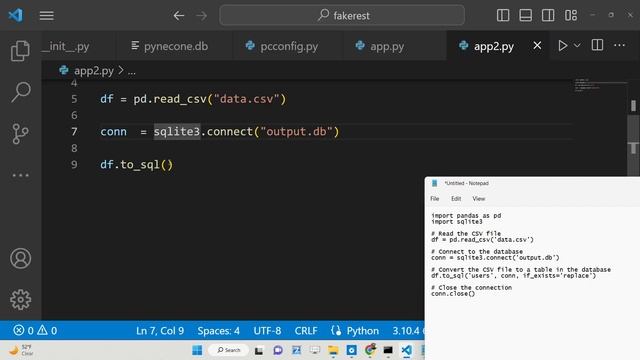Viewport: 640px width, 360px height.
Task: Open the terminal icon on the taskbar
Action: [x=388, y=350]
